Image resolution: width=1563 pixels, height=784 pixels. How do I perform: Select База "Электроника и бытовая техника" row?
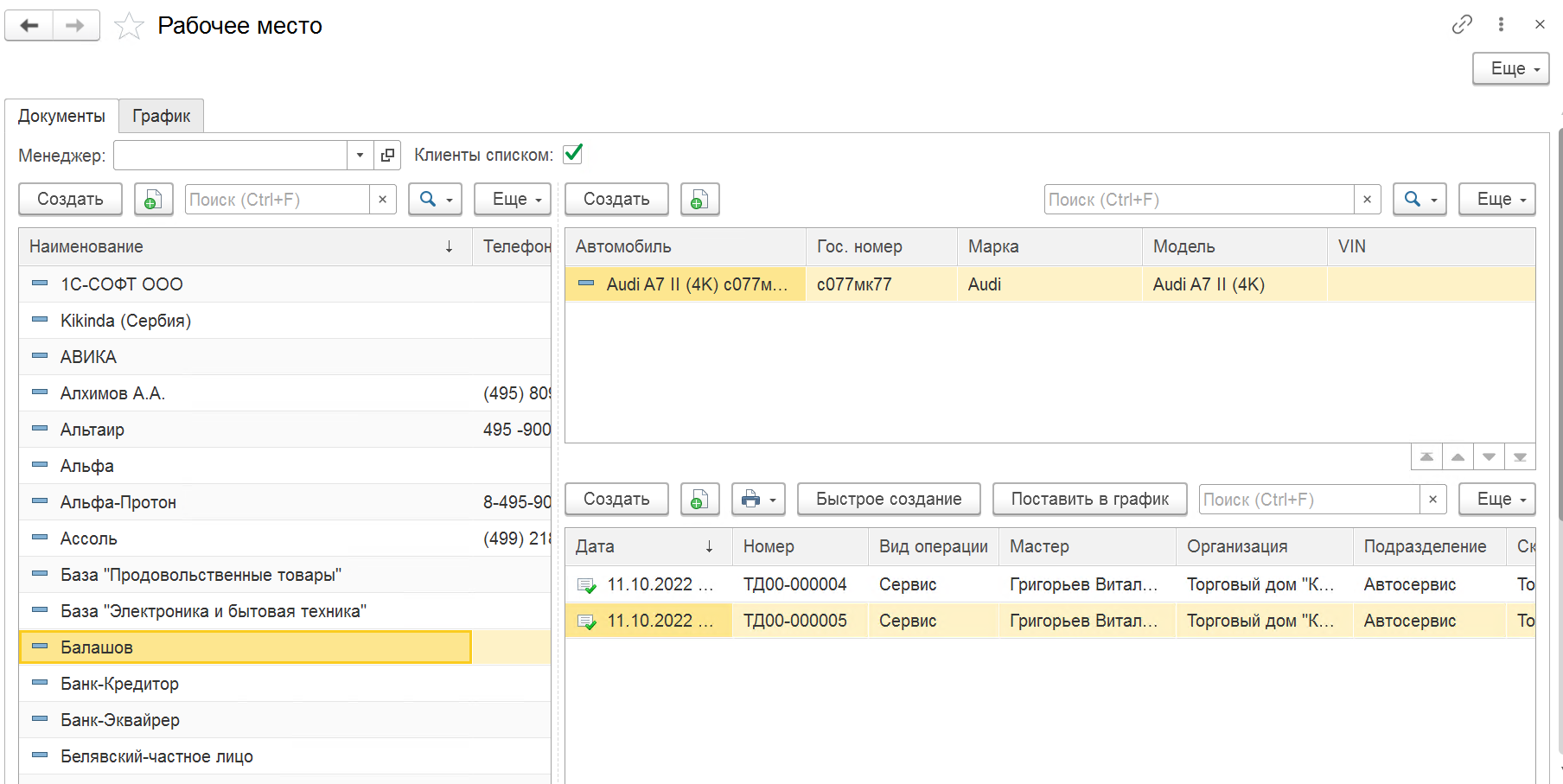point(284,611)
